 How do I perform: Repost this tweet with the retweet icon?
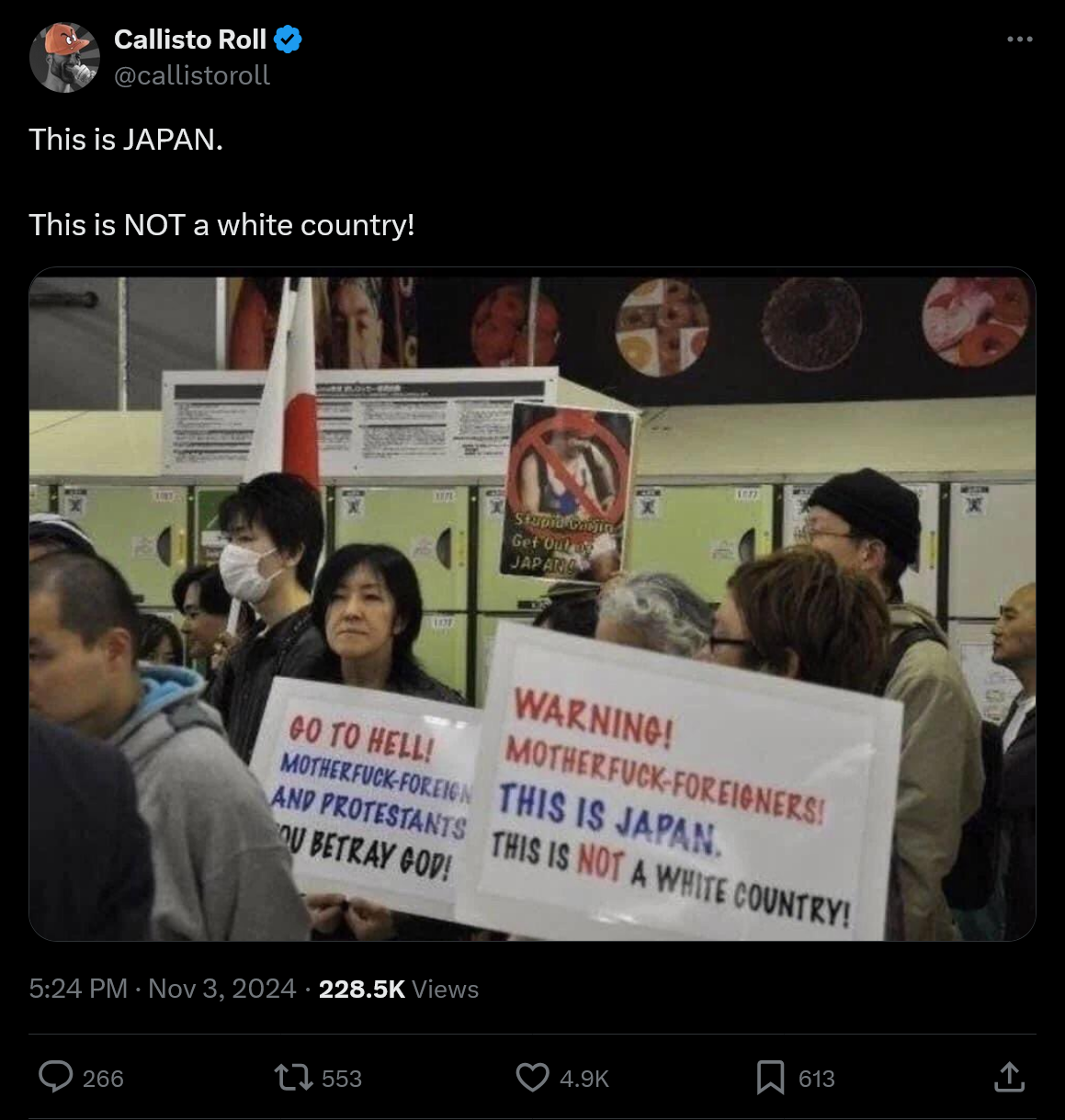(x=294, y=1077)
